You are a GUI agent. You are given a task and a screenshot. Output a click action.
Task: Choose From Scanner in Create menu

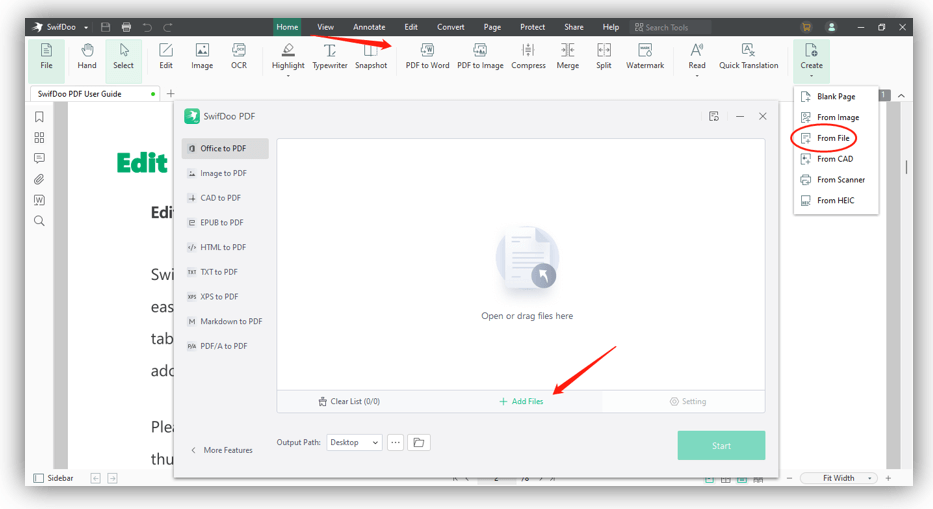835,180
